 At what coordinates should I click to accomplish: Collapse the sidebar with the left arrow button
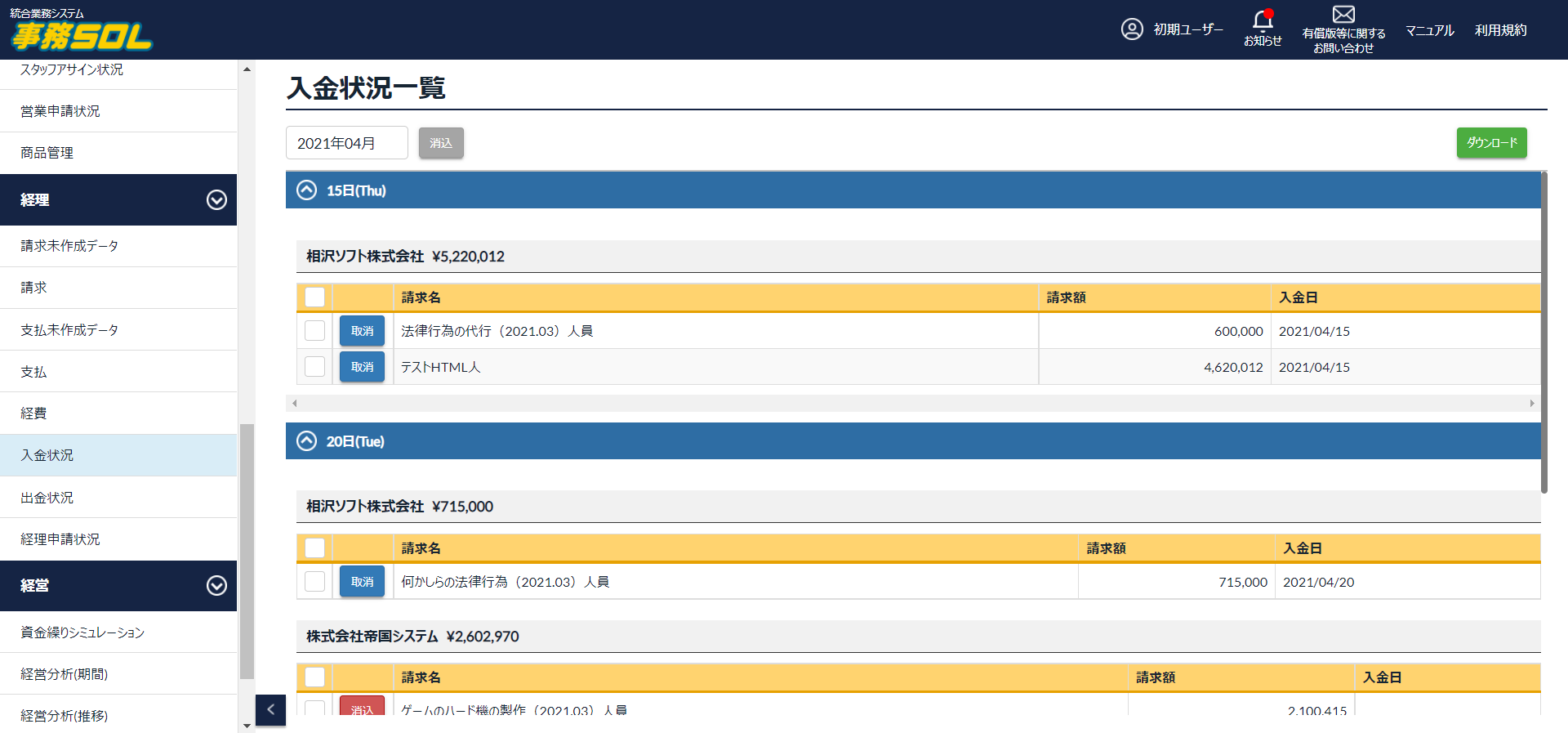(x=270, y=709)
